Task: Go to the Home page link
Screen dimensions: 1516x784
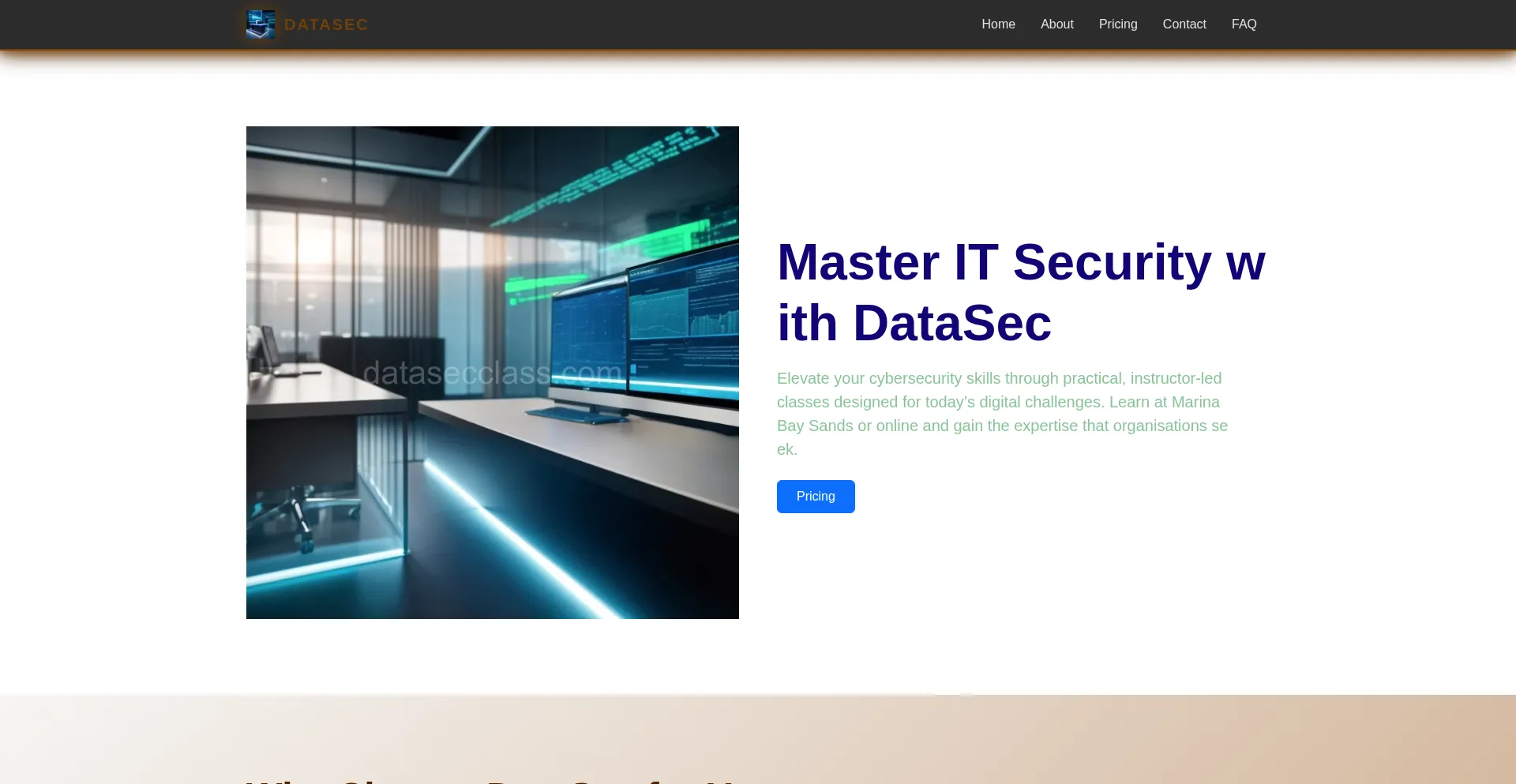Action: point(998,24)
